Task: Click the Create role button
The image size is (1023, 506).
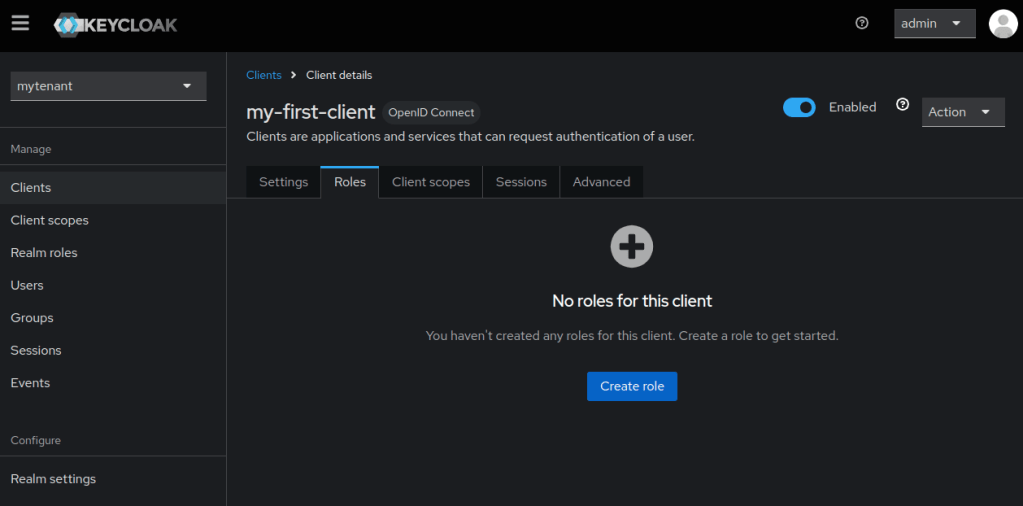Action: click(631, 386)
